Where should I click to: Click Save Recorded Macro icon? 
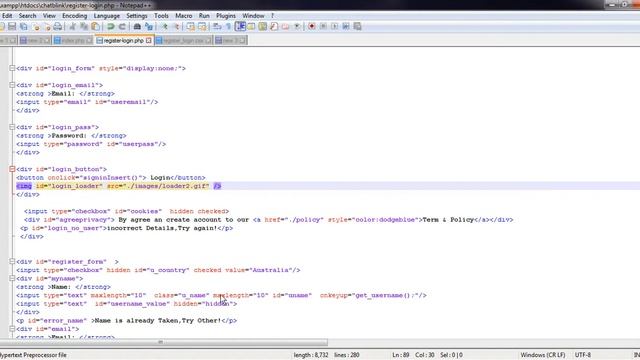[x=358, y=27]
